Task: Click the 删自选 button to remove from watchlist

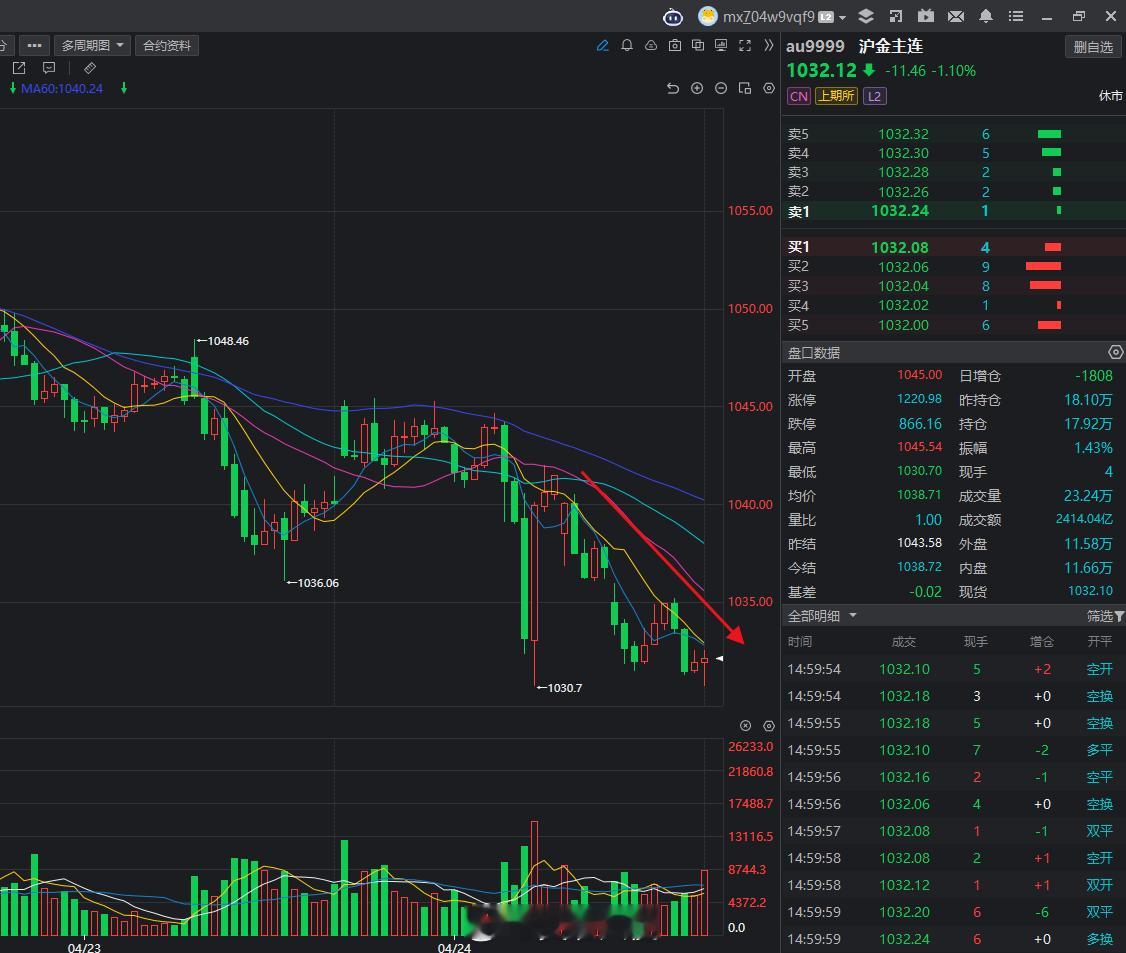Action: pos(1093,46)
